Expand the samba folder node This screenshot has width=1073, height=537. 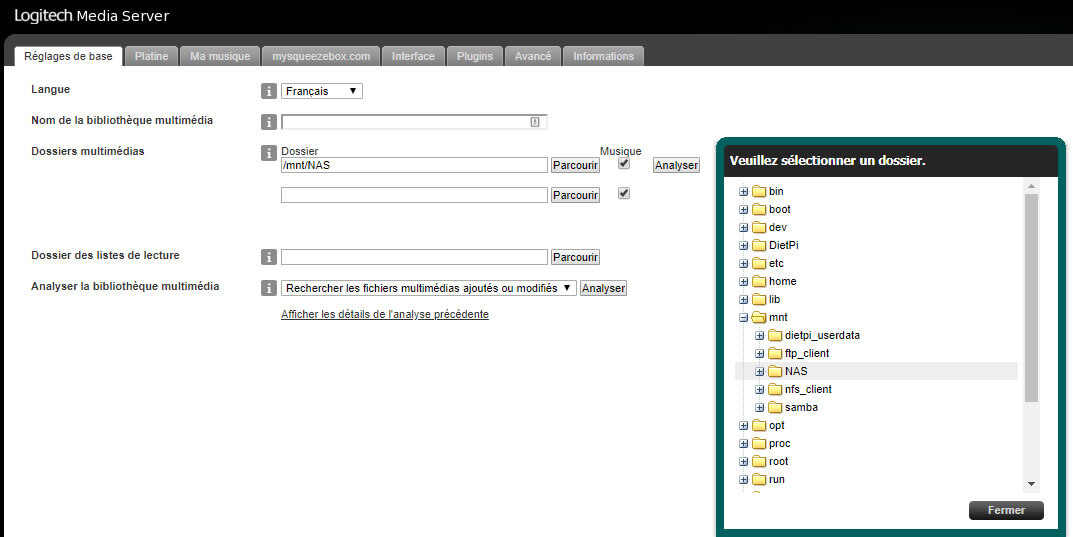click(760, 408)
